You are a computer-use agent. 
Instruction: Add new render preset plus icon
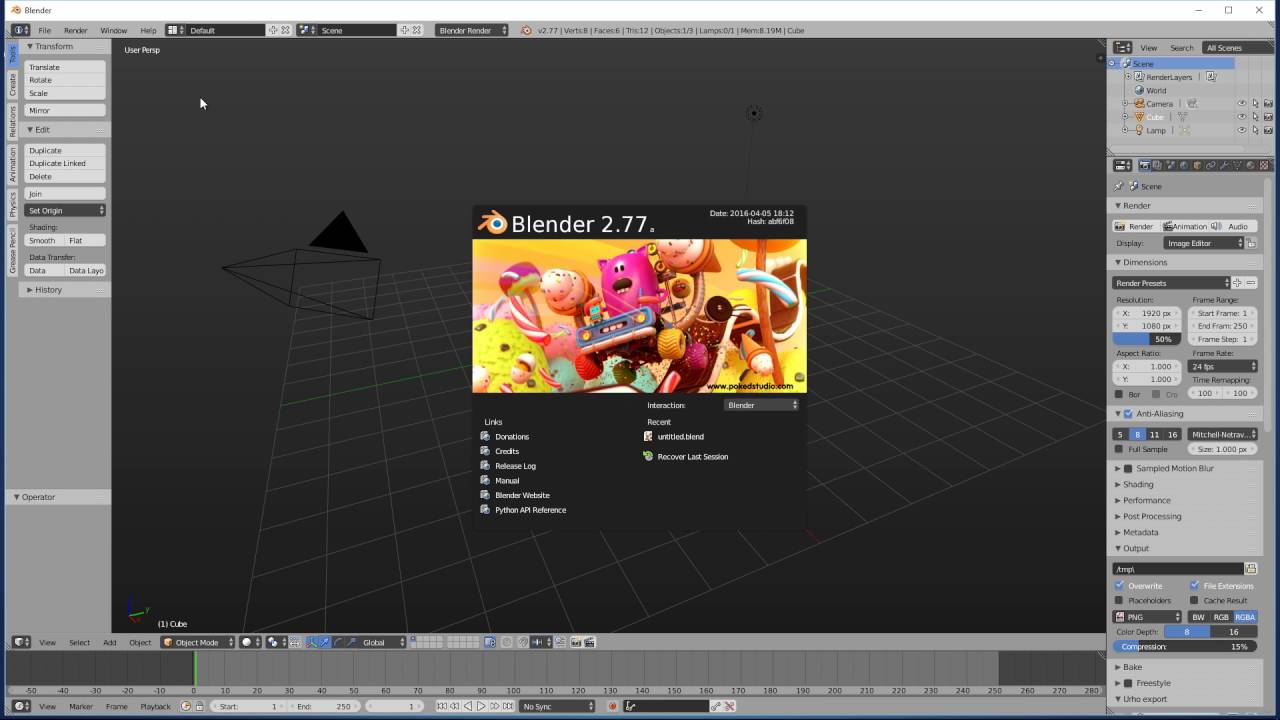tap(1237, 283)
